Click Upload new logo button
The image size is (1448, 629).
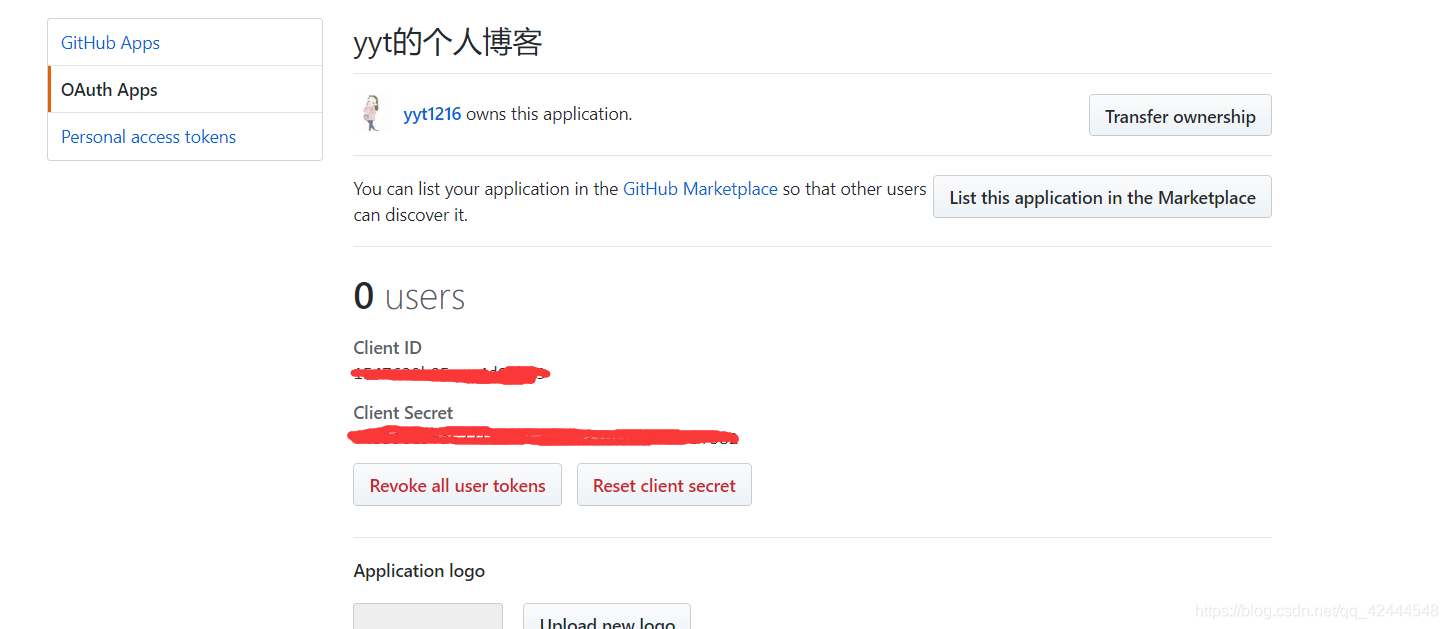tap(607, 617)
